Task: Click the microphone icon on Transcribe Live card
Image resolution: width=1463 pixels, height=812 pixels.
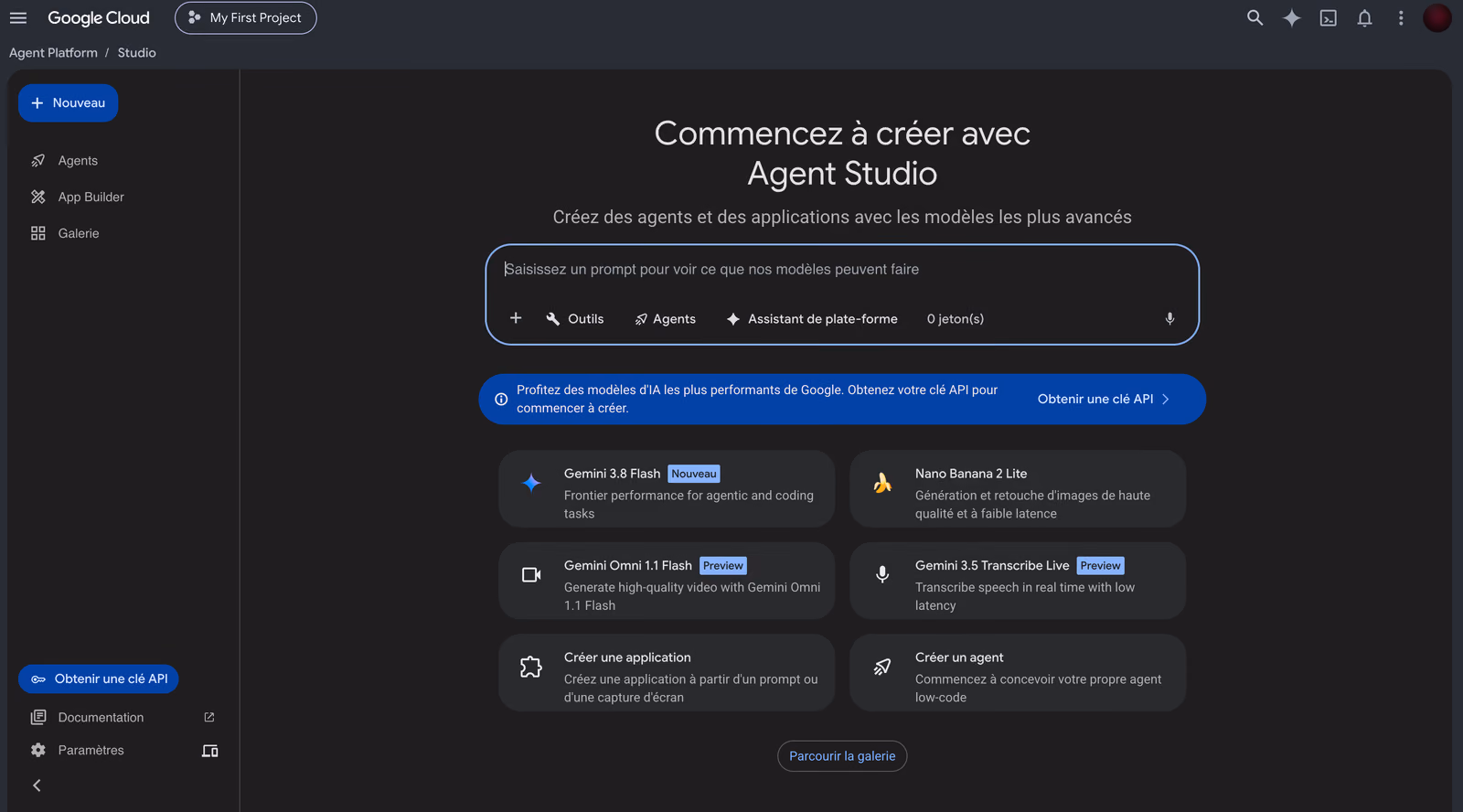Action: (x=882, y=575)
